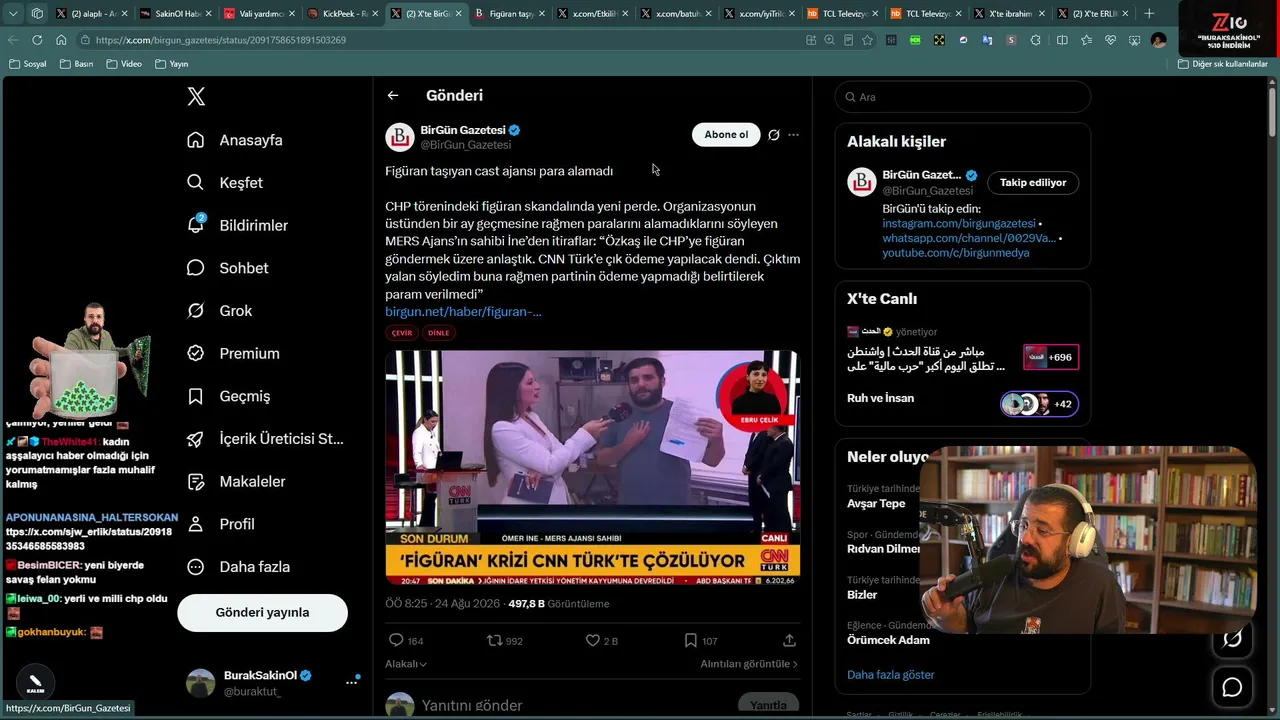Image resolution: width=1280 pixels, height=720 pixels.
Task: Open BirGün Gazetesi profile avatar in post
Action: pos(400,137)
